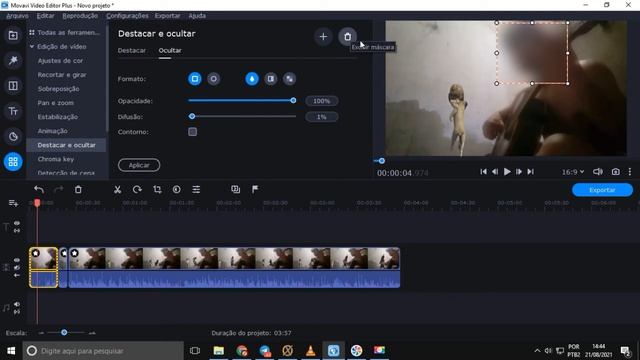This screenshot has width=640, height=360.
Task: Open the 16:9 aspect ratio dropdown
Action: tap(573, 172)
